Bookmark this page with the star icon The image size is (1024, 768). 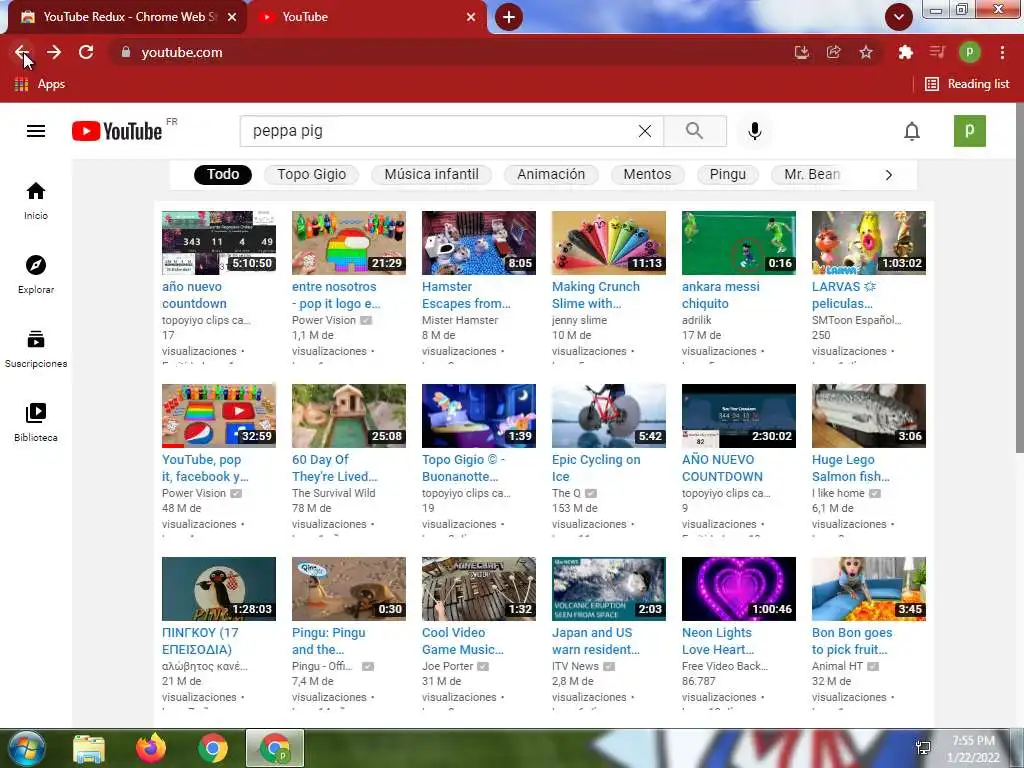coord(866,52)
